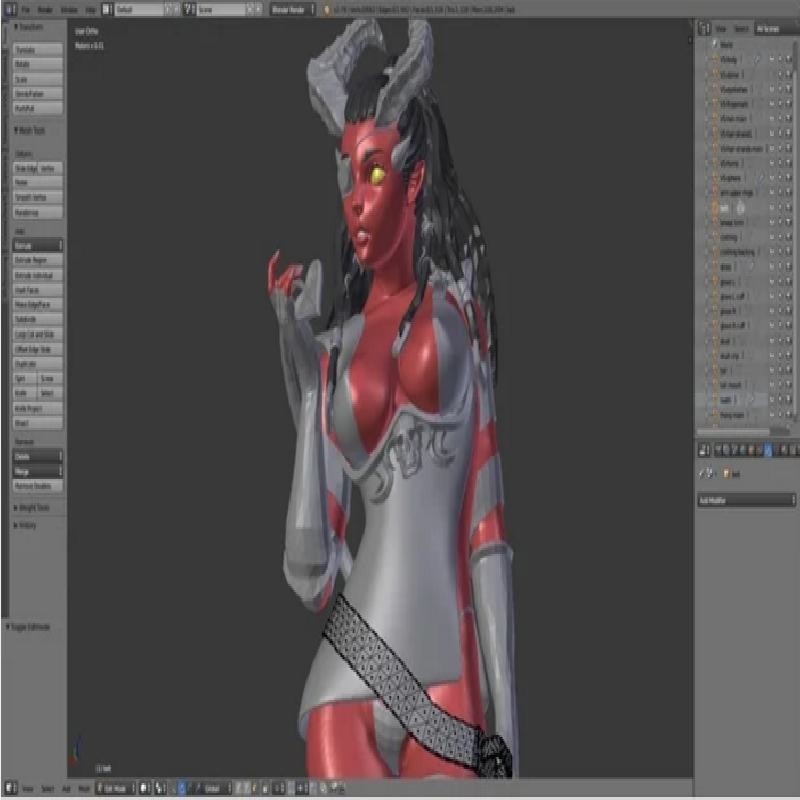Click the Subdivide button
The image size is (800, 800).
pyautogui.click(x=38, y=319)
